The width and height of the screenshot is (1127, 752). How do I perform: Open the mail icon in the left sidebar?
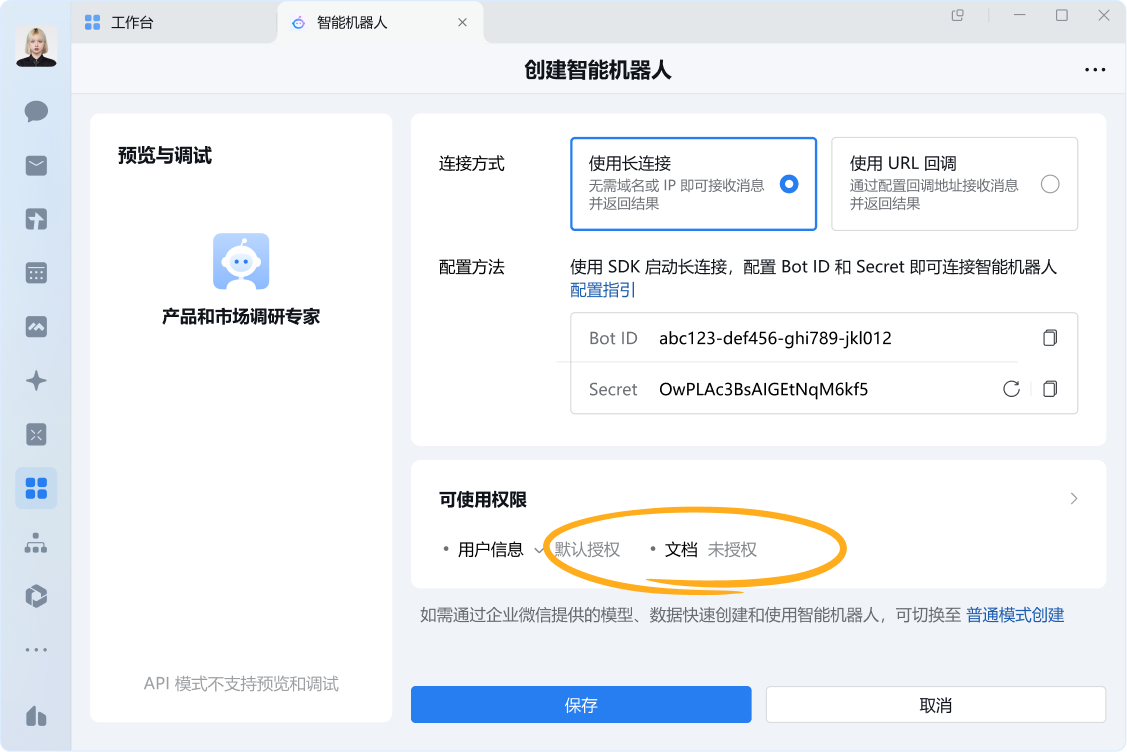tap(36, 166)
